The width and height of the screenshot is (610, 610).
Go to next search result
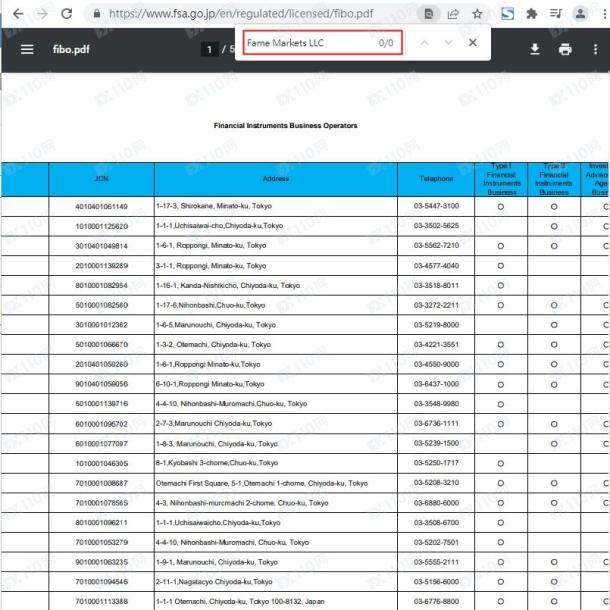[449, 42]
